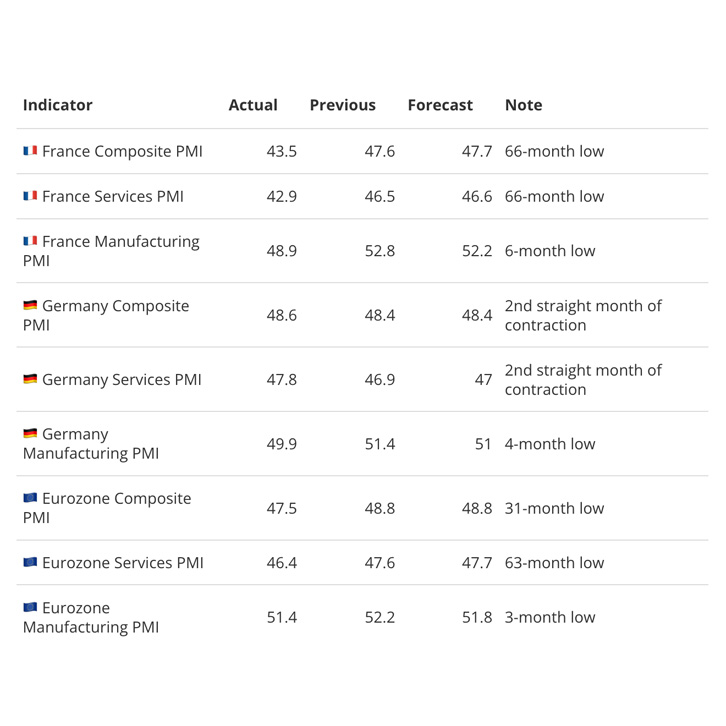Click the Germany flag beside Manufacturing PMI

(30, 433)
